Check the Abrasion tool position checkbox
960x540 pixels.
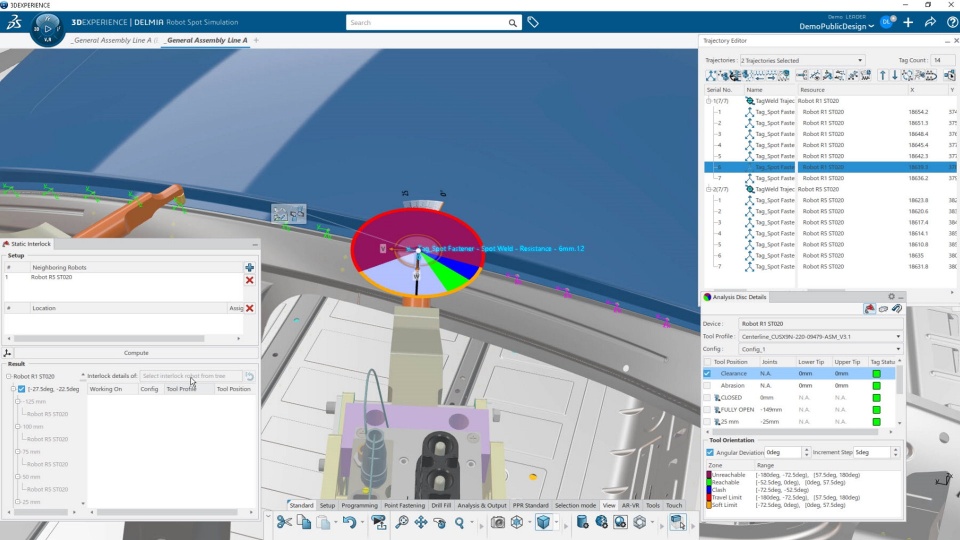tap(707, 386)
